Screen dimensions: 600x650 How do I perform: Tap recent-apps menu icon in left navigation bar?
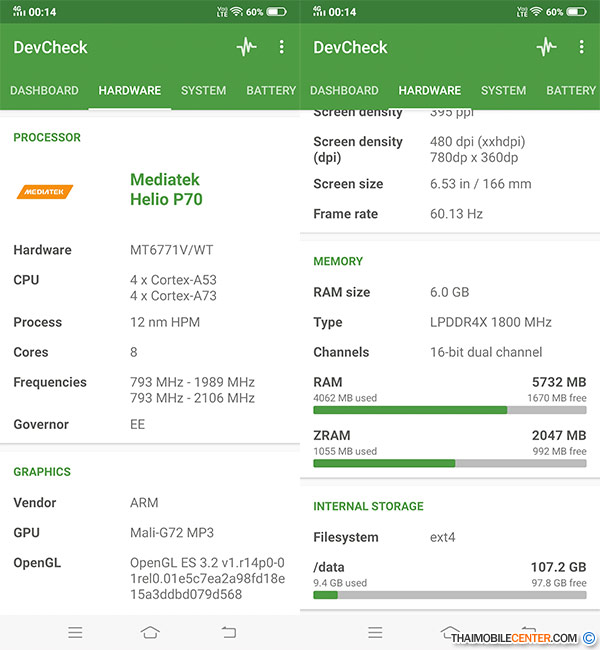tap(75, 632)
